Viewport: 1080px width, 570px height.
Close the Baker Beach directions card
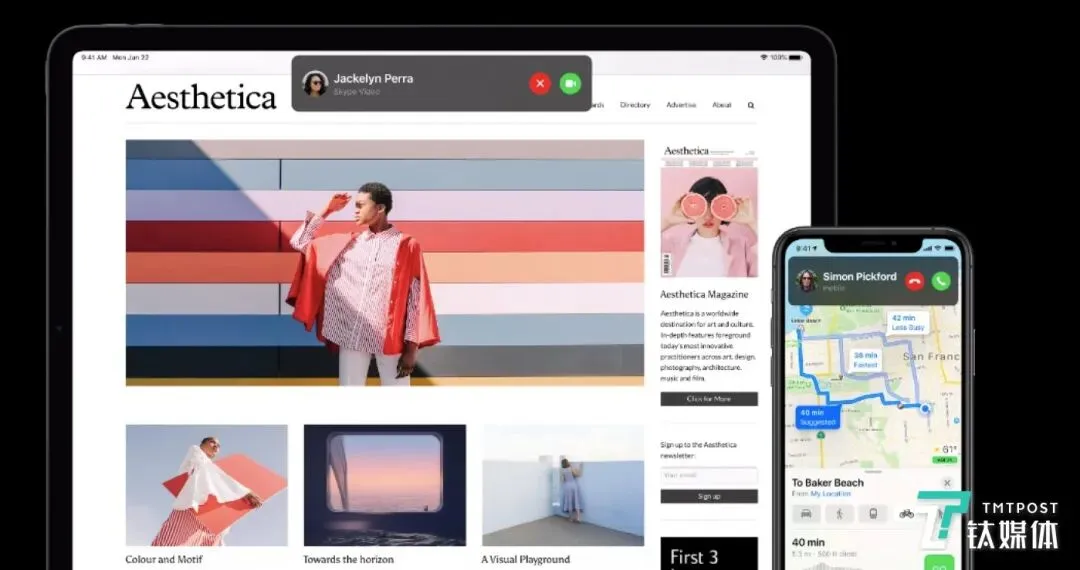947,483
